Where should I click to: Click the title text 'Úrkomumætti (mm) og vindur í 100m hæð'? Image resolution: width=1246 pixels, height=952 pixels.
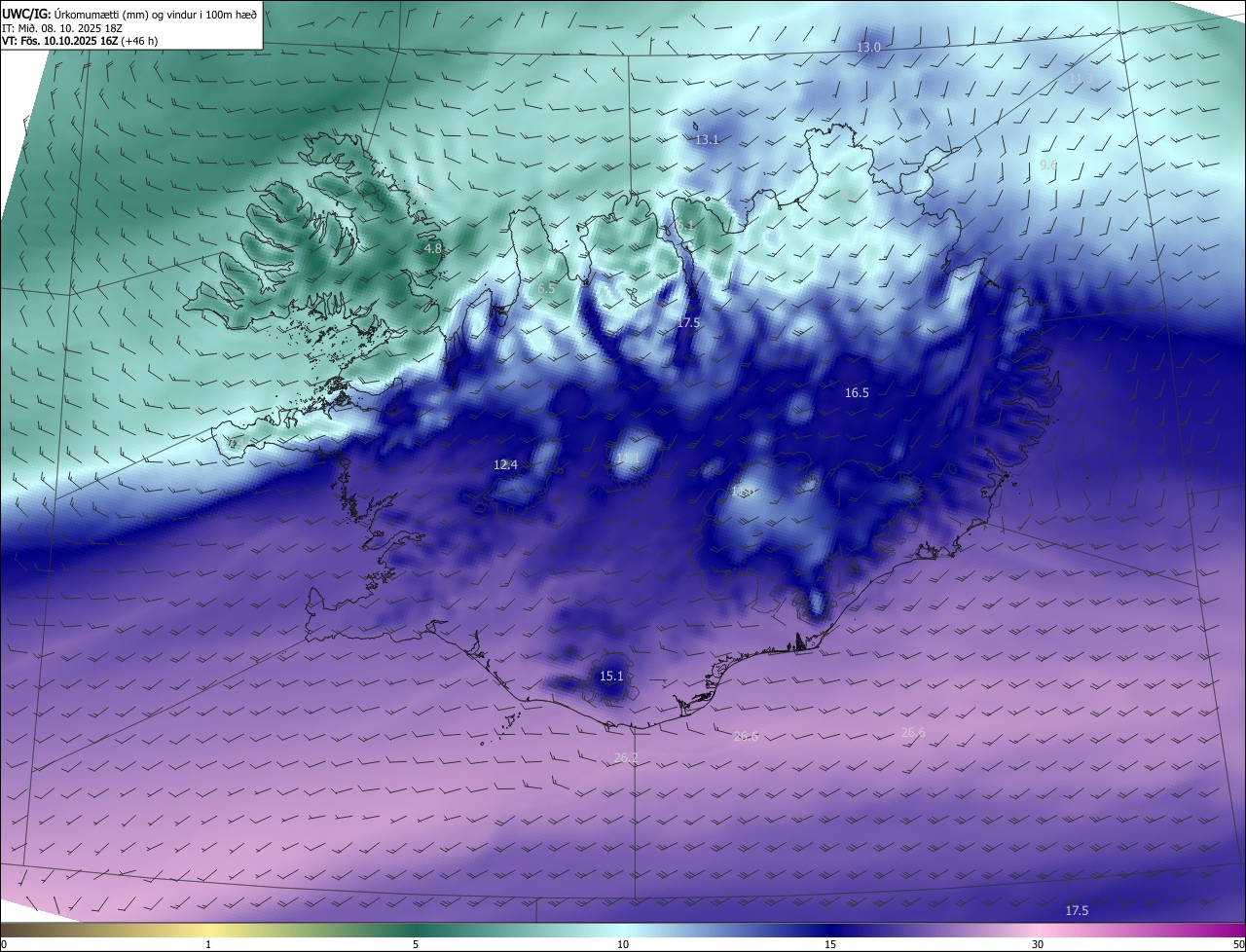tap(156, 13)
